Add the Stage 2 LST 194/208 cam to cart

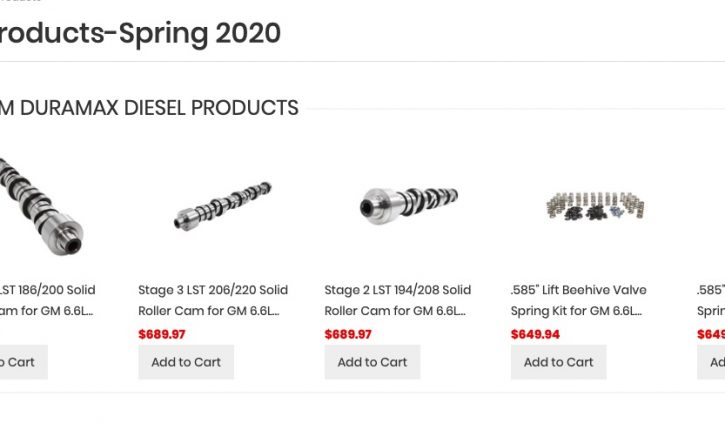coord(372,362)
